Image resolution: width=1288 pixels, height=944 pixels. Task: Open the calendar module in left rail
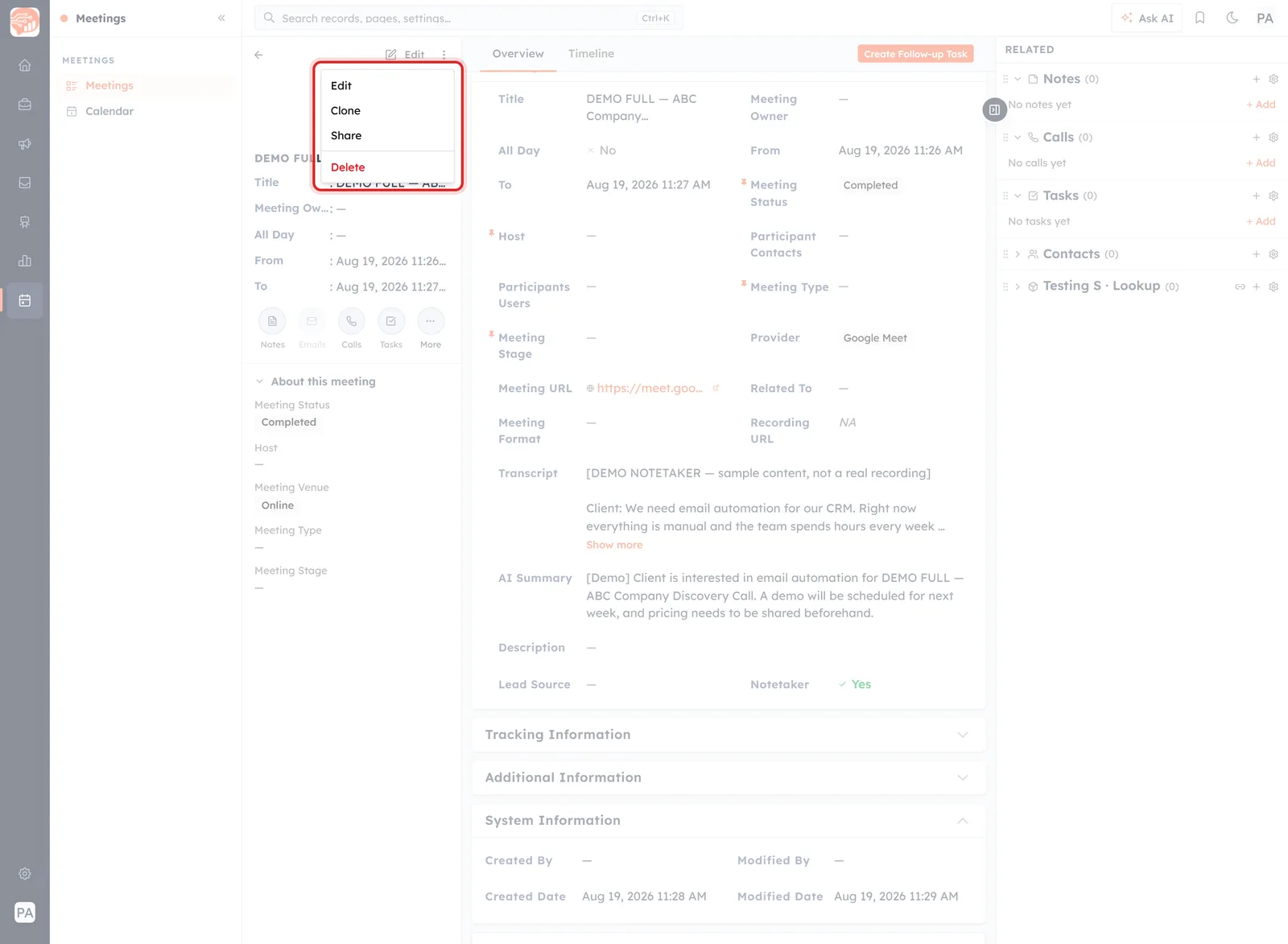click(x=25, y=300)
